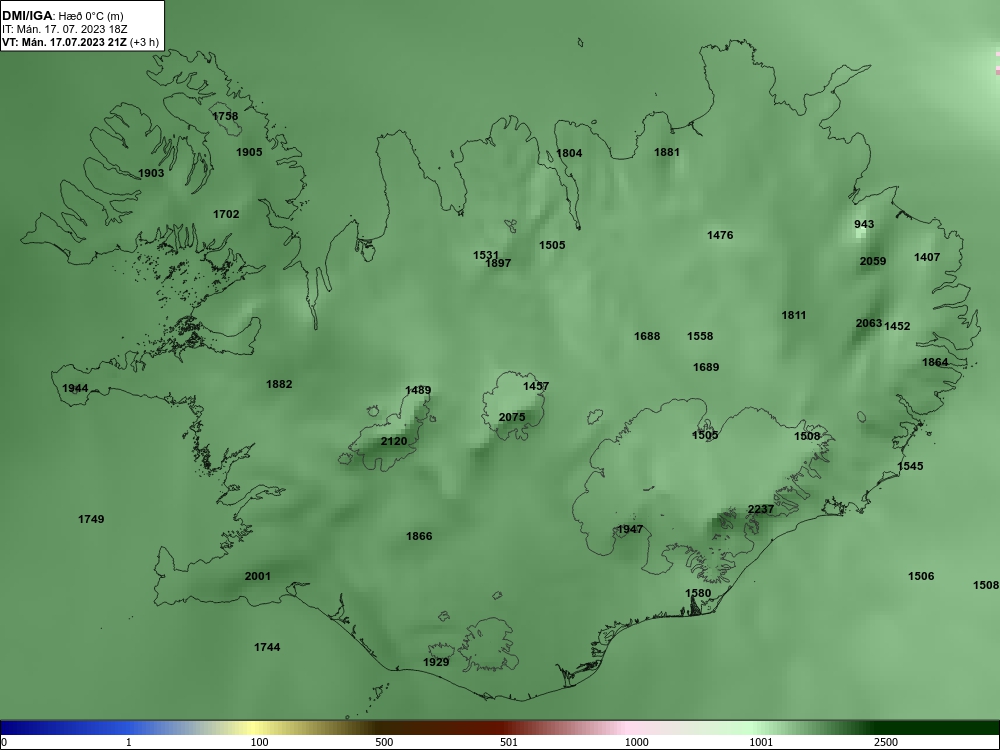Click the value 1476

(x=720, y=235)
